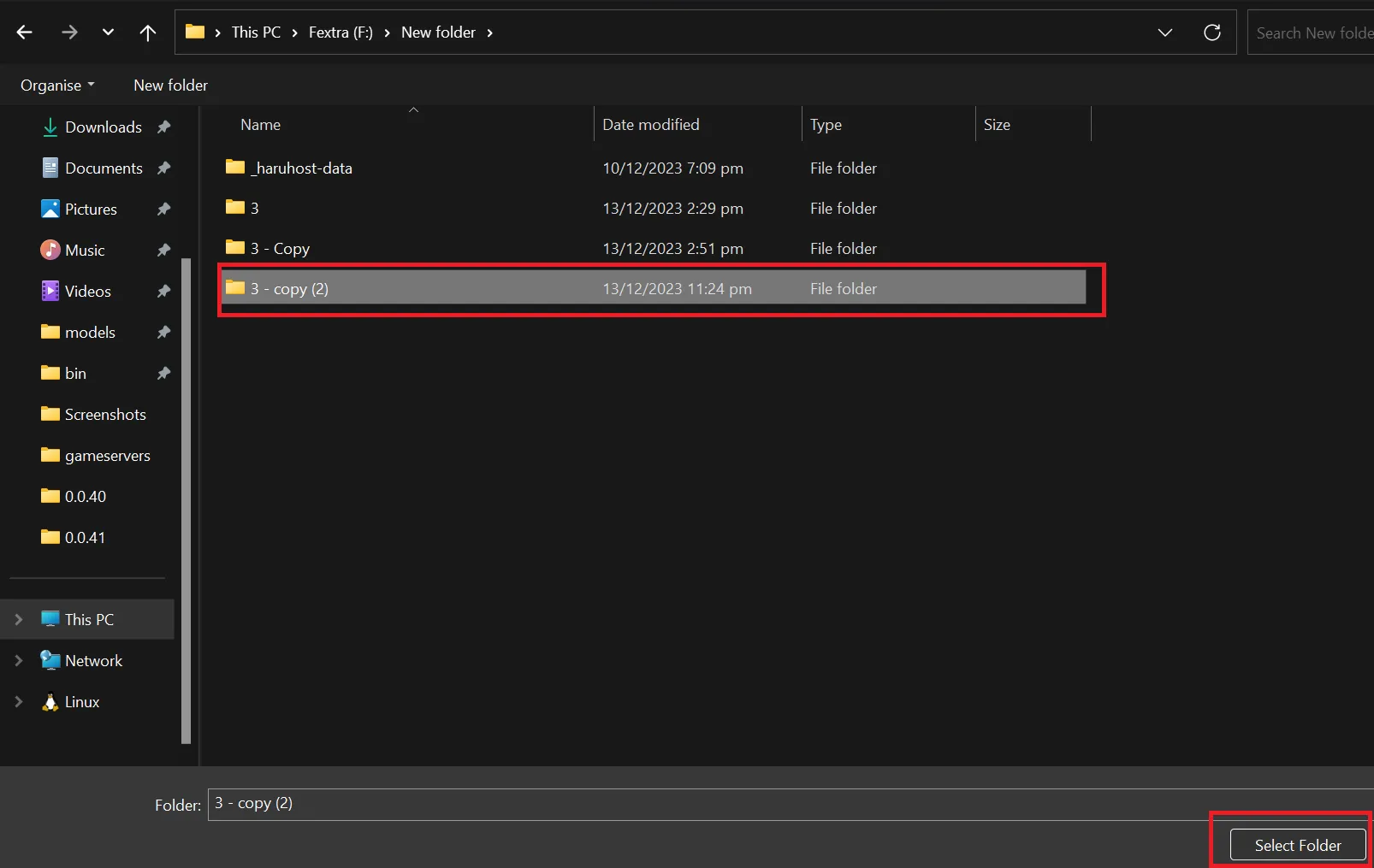Go forward with the right arrow
Screen dimensions: 1374x868
click(x=69, y=32)
